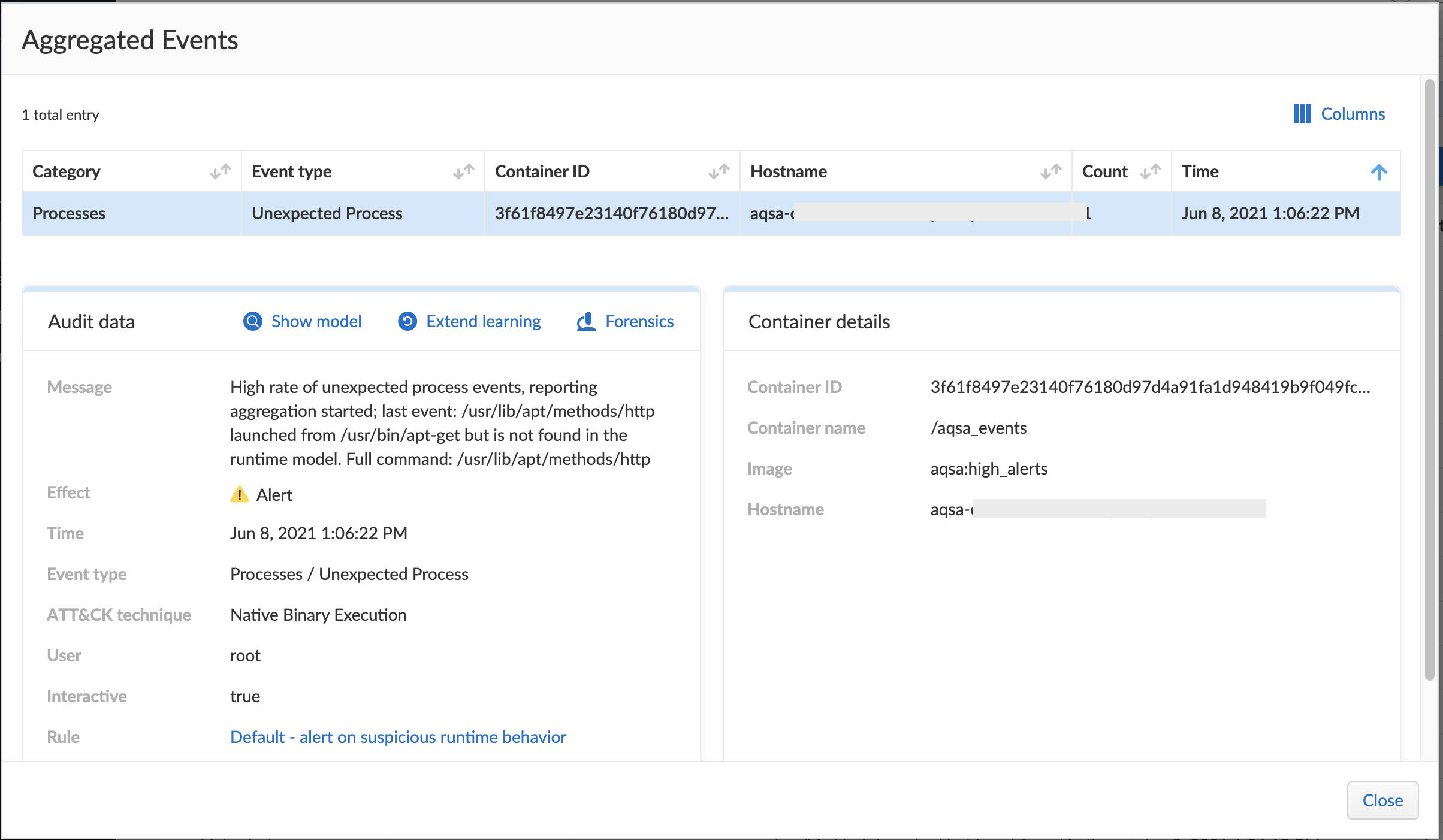The image size is (1443, 840).
Task: Click the Processes / Unexpected Process value
Action: 349,574
